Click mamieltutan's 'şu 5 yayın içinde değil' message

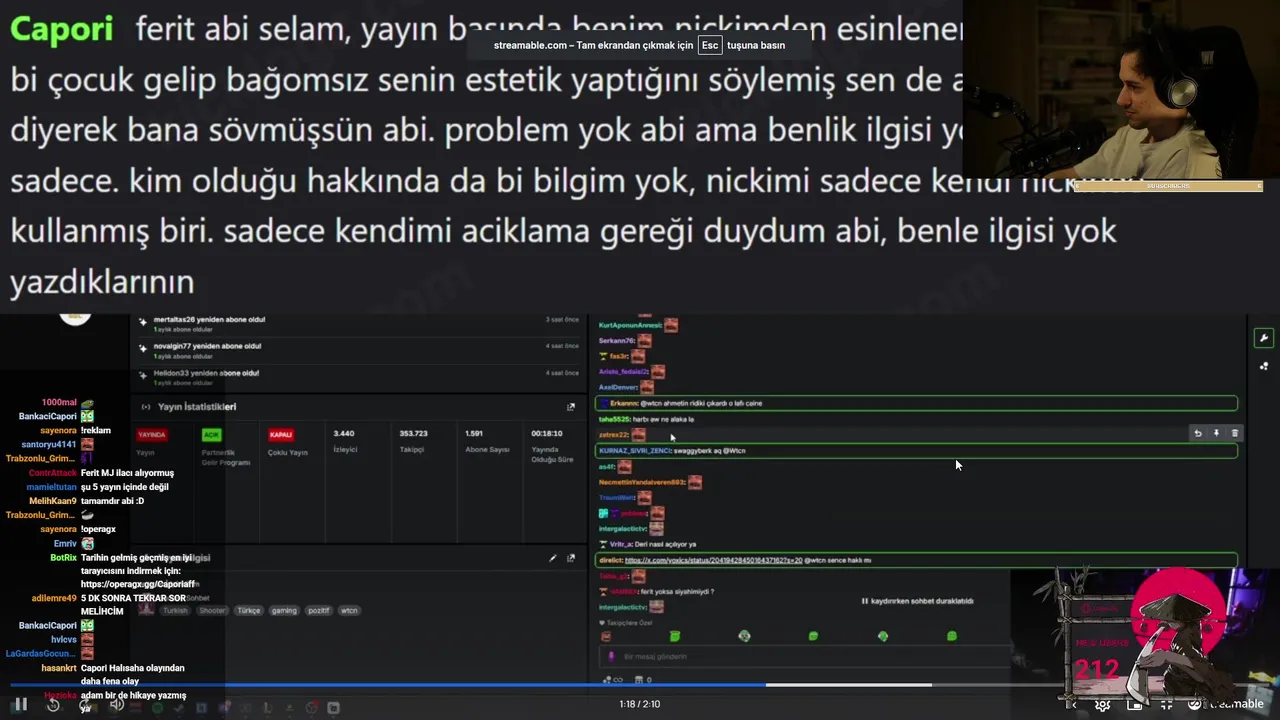[125, 487]
